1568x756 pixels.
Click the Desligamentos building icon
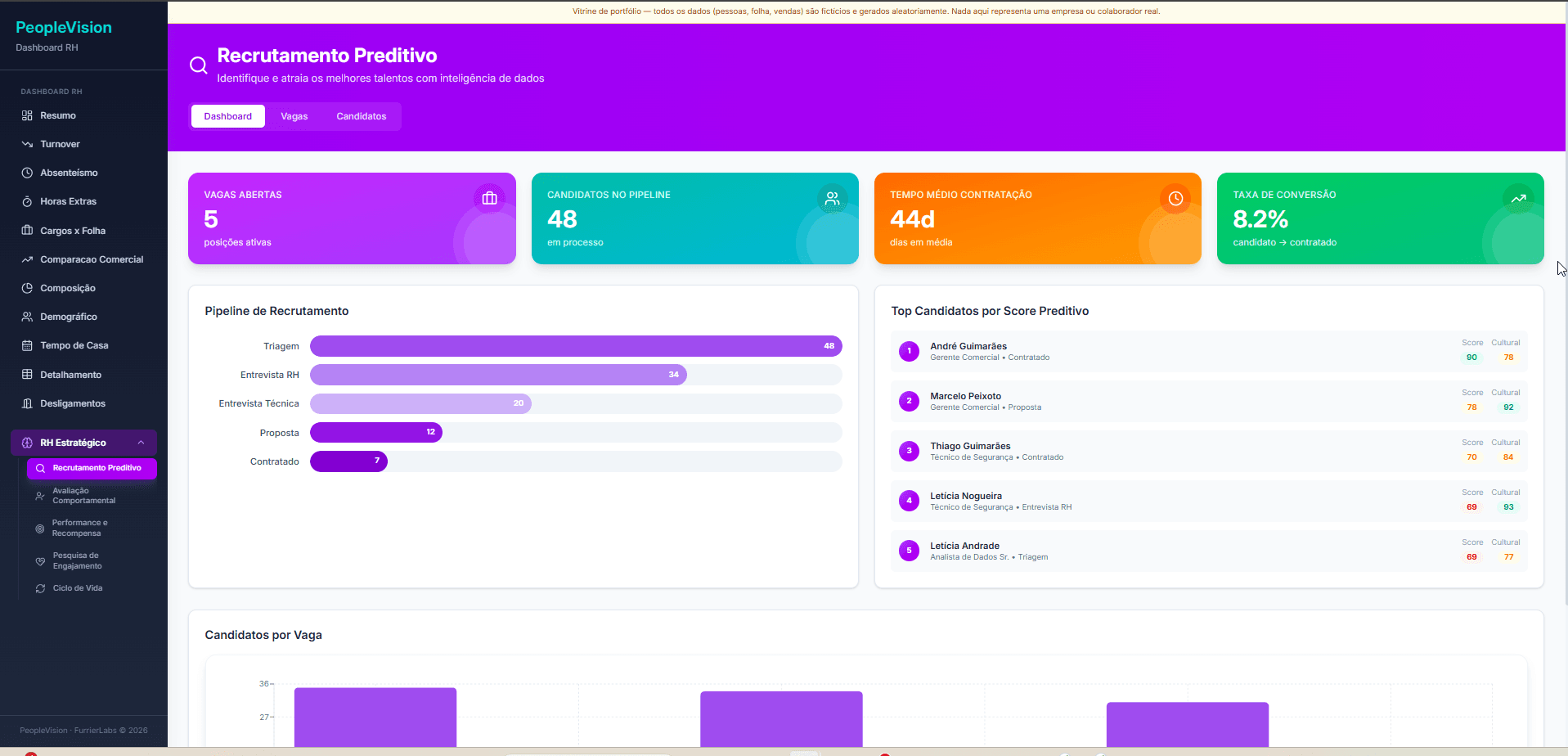(x=27, y=403)
